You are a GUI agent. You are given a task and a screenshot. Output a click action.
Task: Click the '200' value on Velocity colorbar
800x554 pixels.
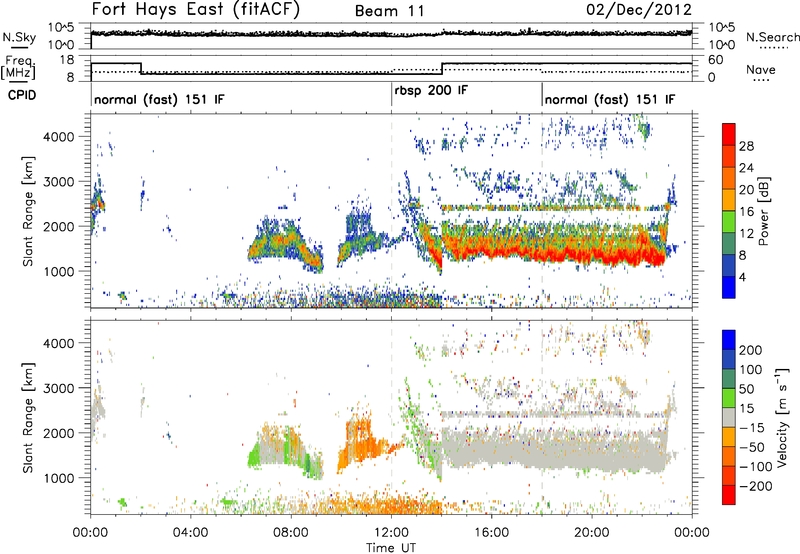coord(750,350)
